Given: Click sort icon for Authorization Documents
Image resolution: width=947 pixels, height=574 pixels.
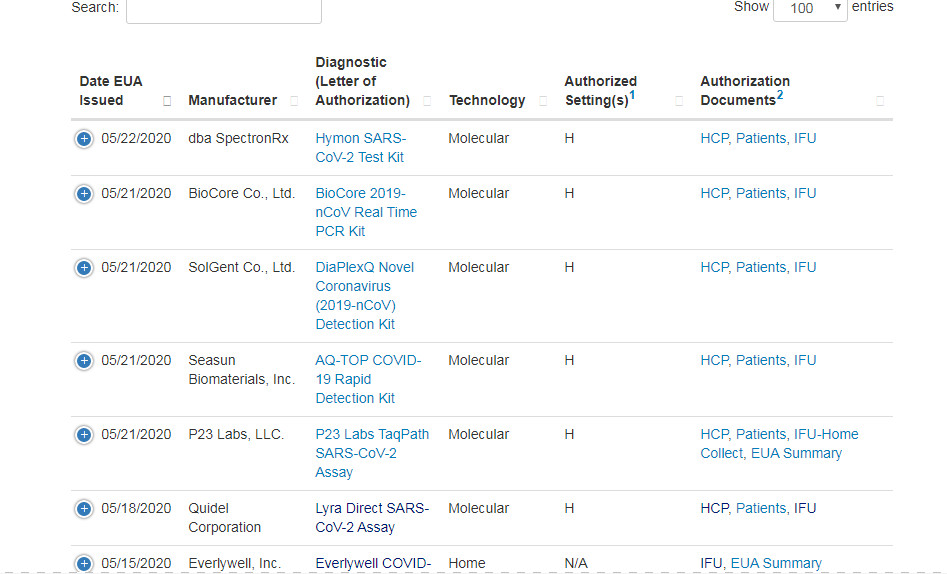Looking at the screenshot, I should (880, 101).
